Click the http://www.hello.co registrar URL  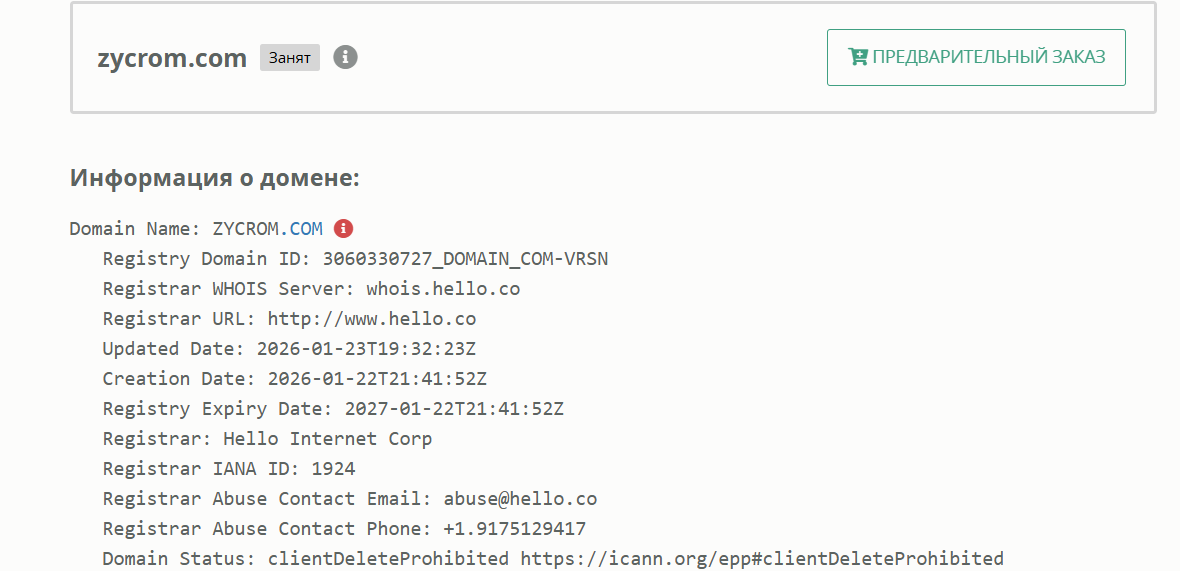[372, 319]
